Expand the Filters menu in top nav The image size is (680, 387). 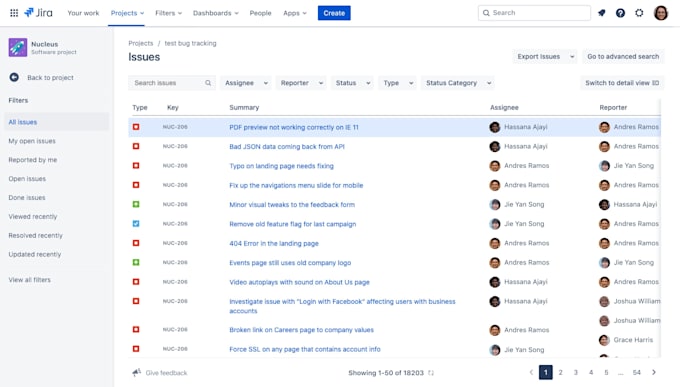coord(168,13)
